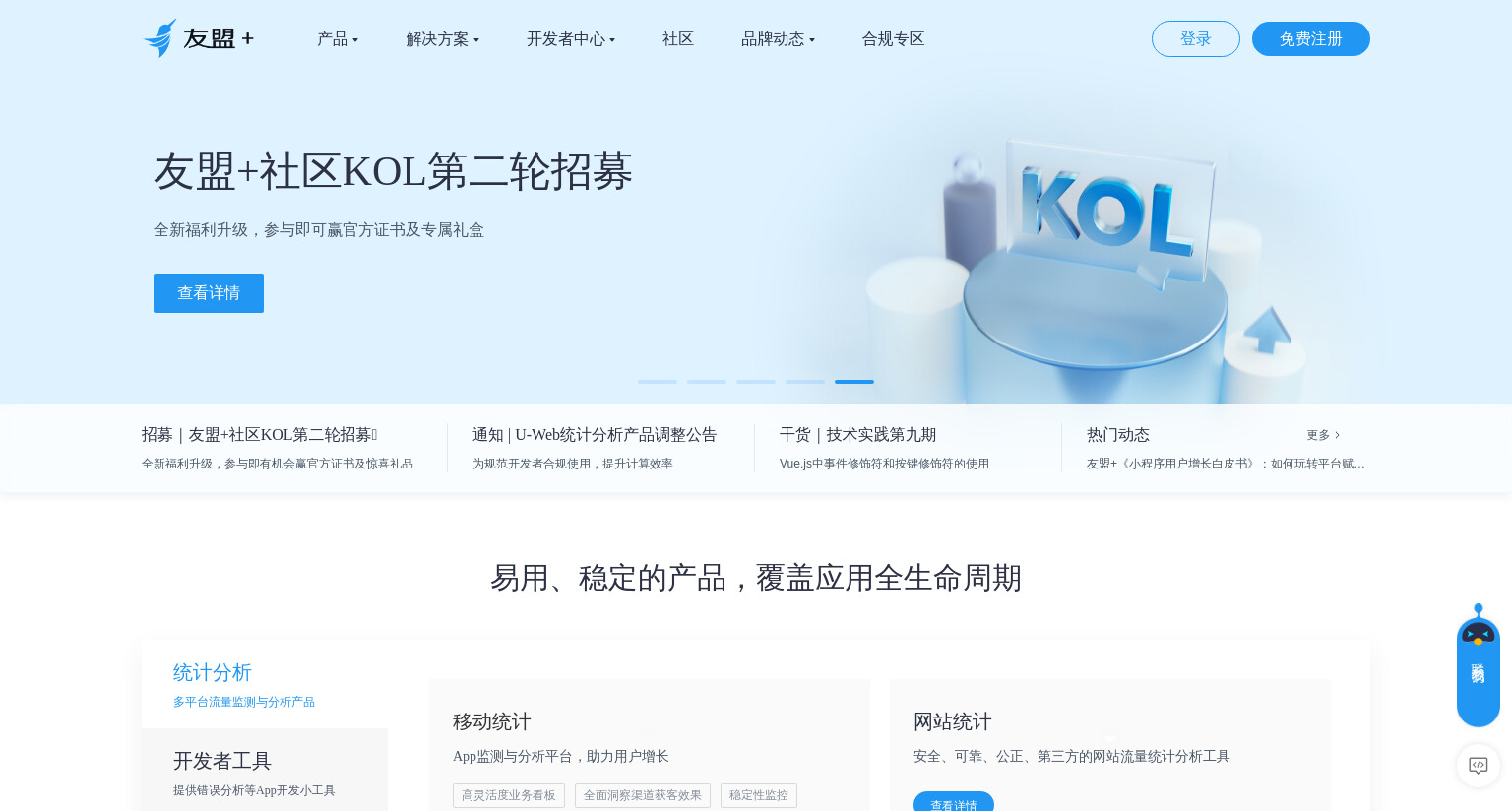Click the code feedback icon button
The width and height of the screenshot is (1512, 811).
click(1478, 765)
